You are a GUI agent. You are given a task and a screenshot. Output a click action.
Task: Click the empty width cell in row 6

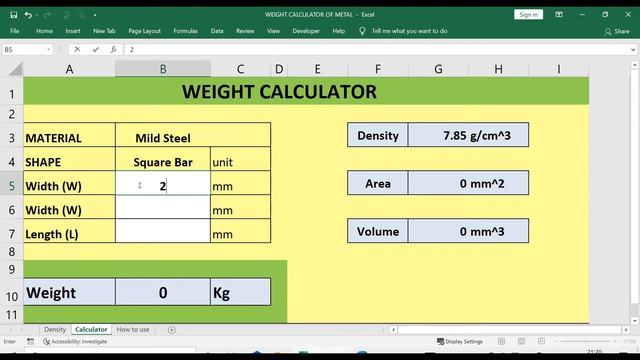tap(163, 207)
